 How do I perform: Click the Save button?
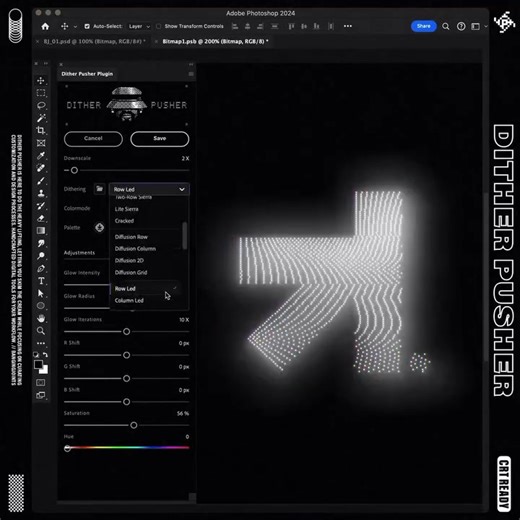pyautogui.click(x=160, y=139)
